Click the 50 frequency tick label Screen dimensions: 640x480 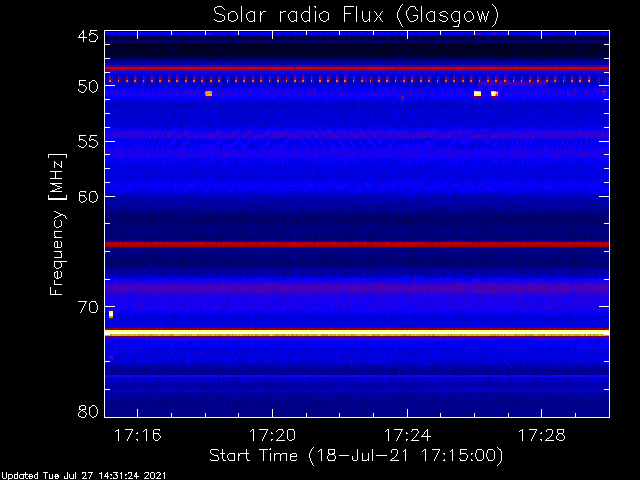(88, 87)
